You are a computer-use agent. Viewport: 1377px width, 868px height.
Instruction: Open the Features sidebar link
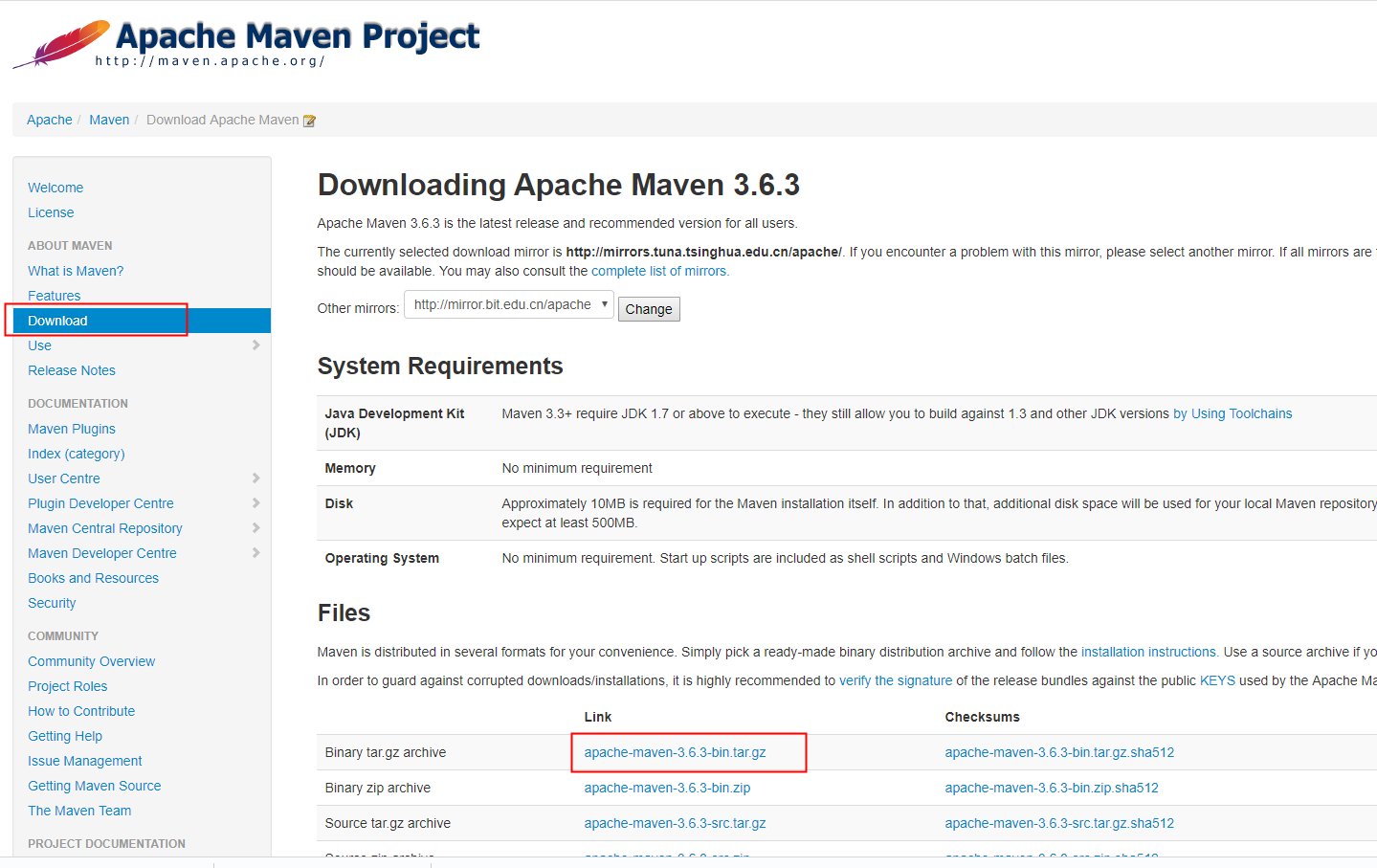pyautogui.click(x=55, y=296)
